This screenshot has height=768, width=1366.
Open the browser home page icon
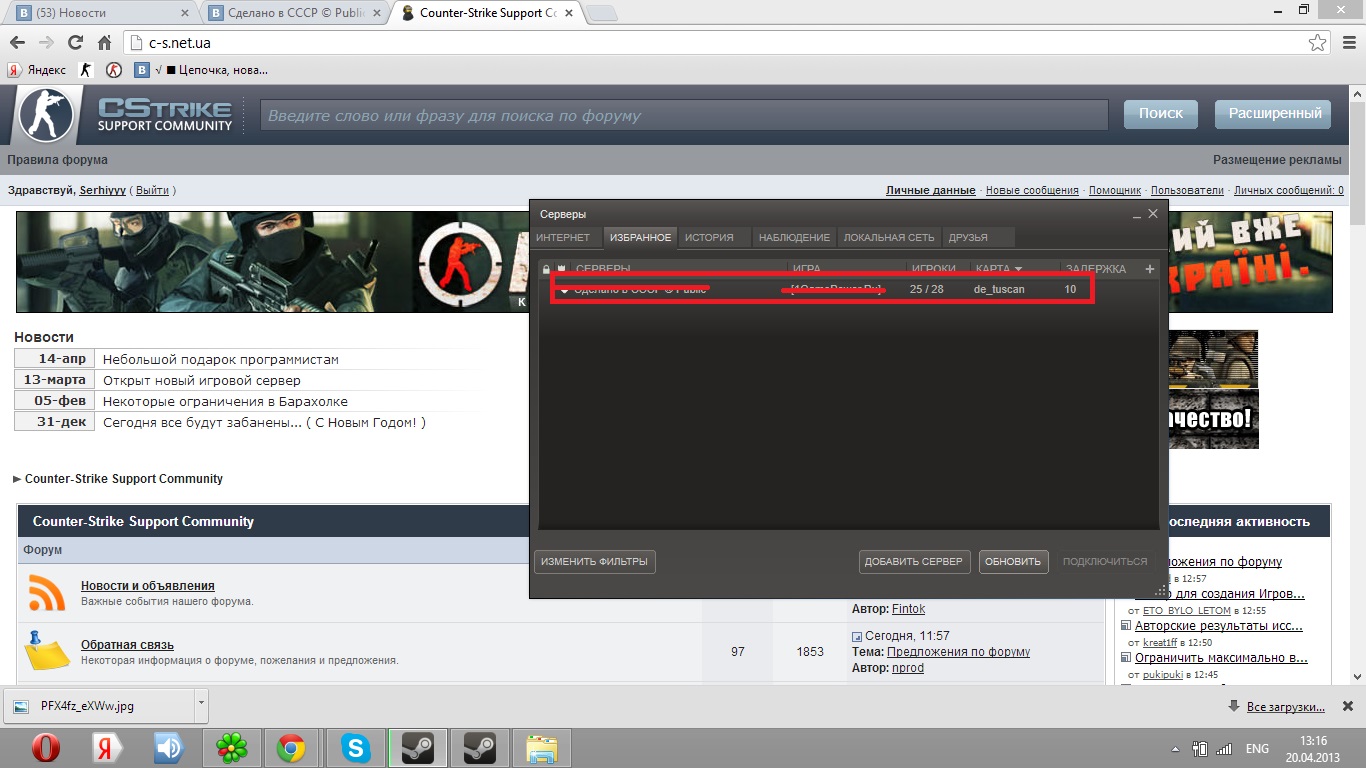[x=104, y=43]
